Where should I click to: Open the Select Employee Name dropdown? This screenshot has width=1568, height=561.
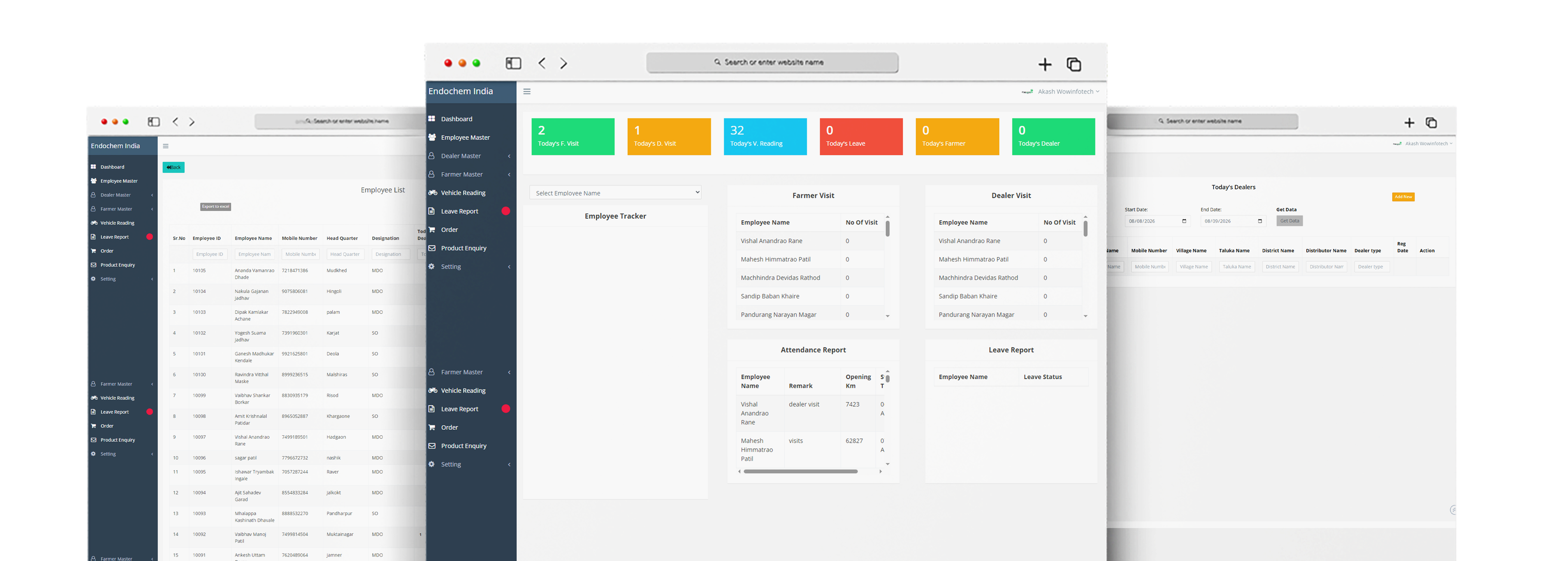[x=615, y=193]
